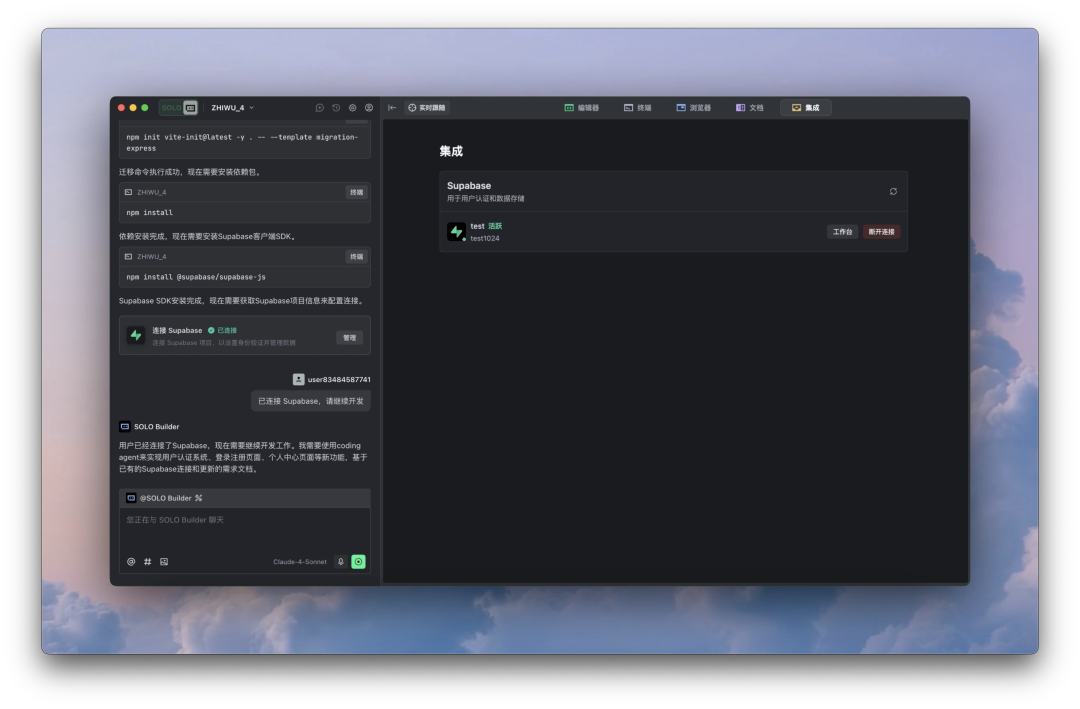Click the @SOLO Builder agent chip

point(159,498)
